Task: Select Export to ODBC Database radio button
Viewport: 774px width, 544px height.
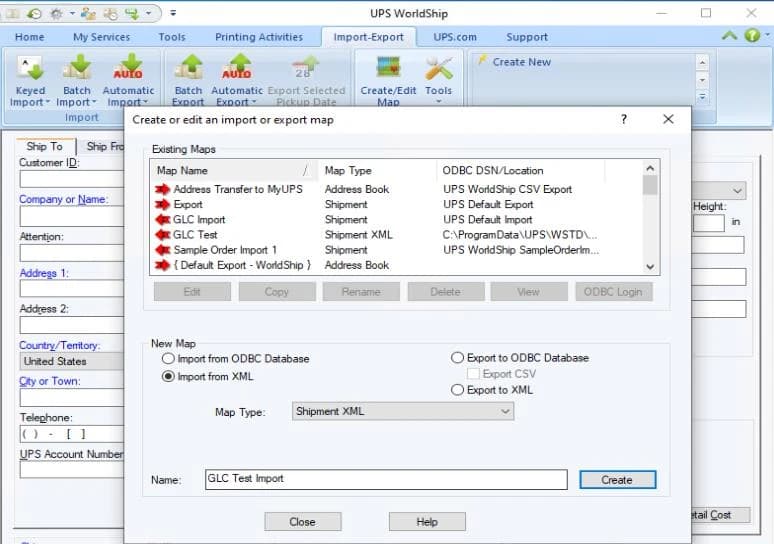Action: click(x=458, y=357)
